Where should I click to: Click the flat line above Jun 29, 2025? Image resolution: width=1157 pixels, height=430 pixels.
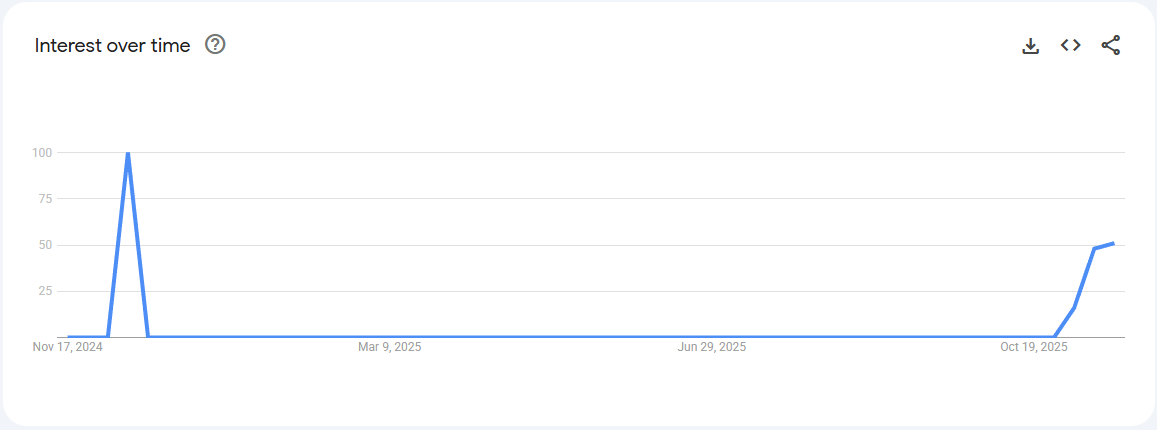click(x=712, y=337)
